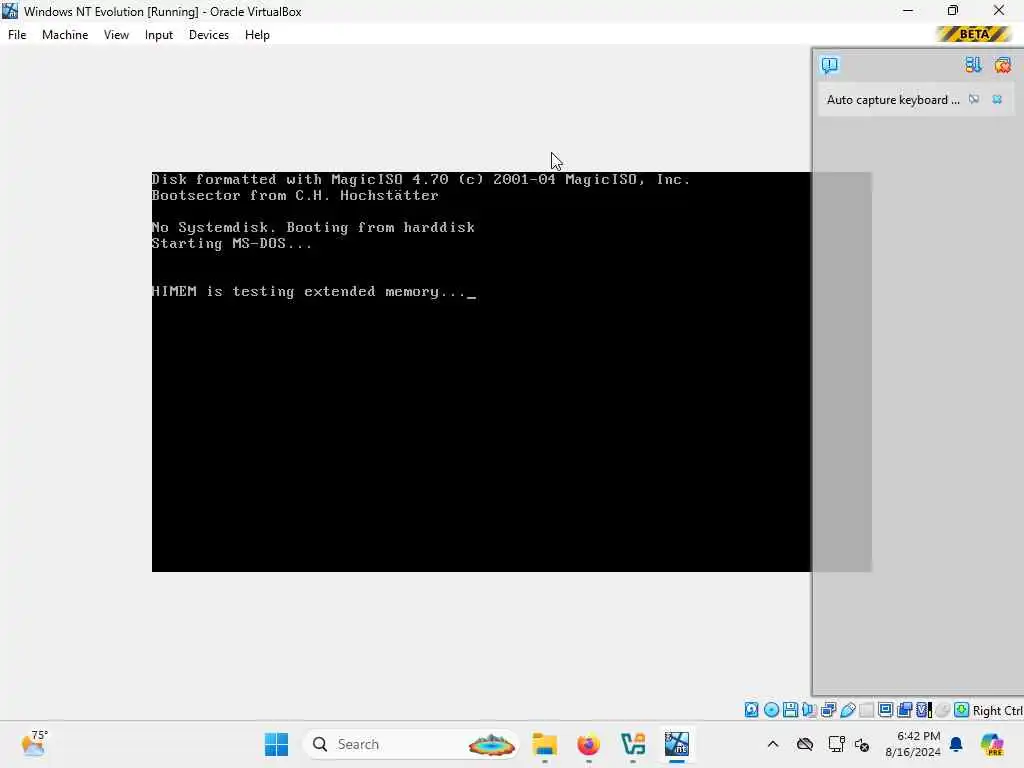The image size is (1024, 768).
Task: Open the Devices menu
Action: [x=209, y=35]
